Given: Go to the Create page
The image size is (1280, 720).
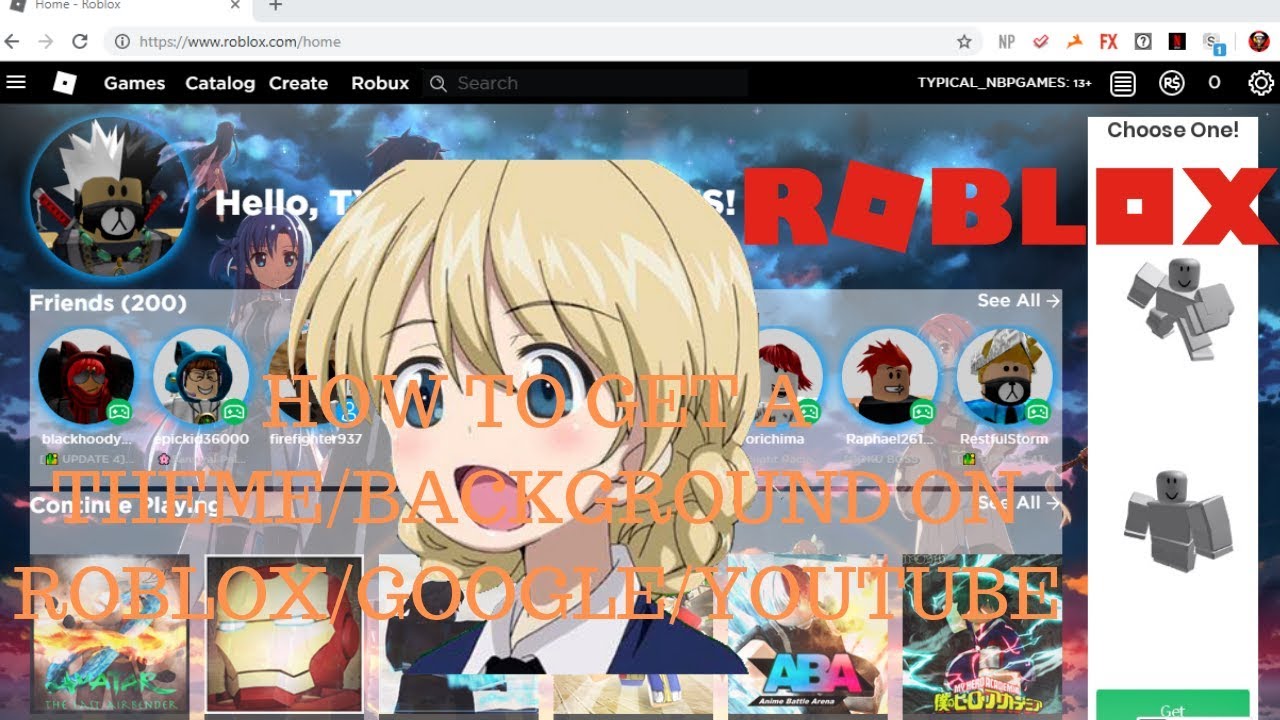Looking at the screenshot, I should coord(298,83).
